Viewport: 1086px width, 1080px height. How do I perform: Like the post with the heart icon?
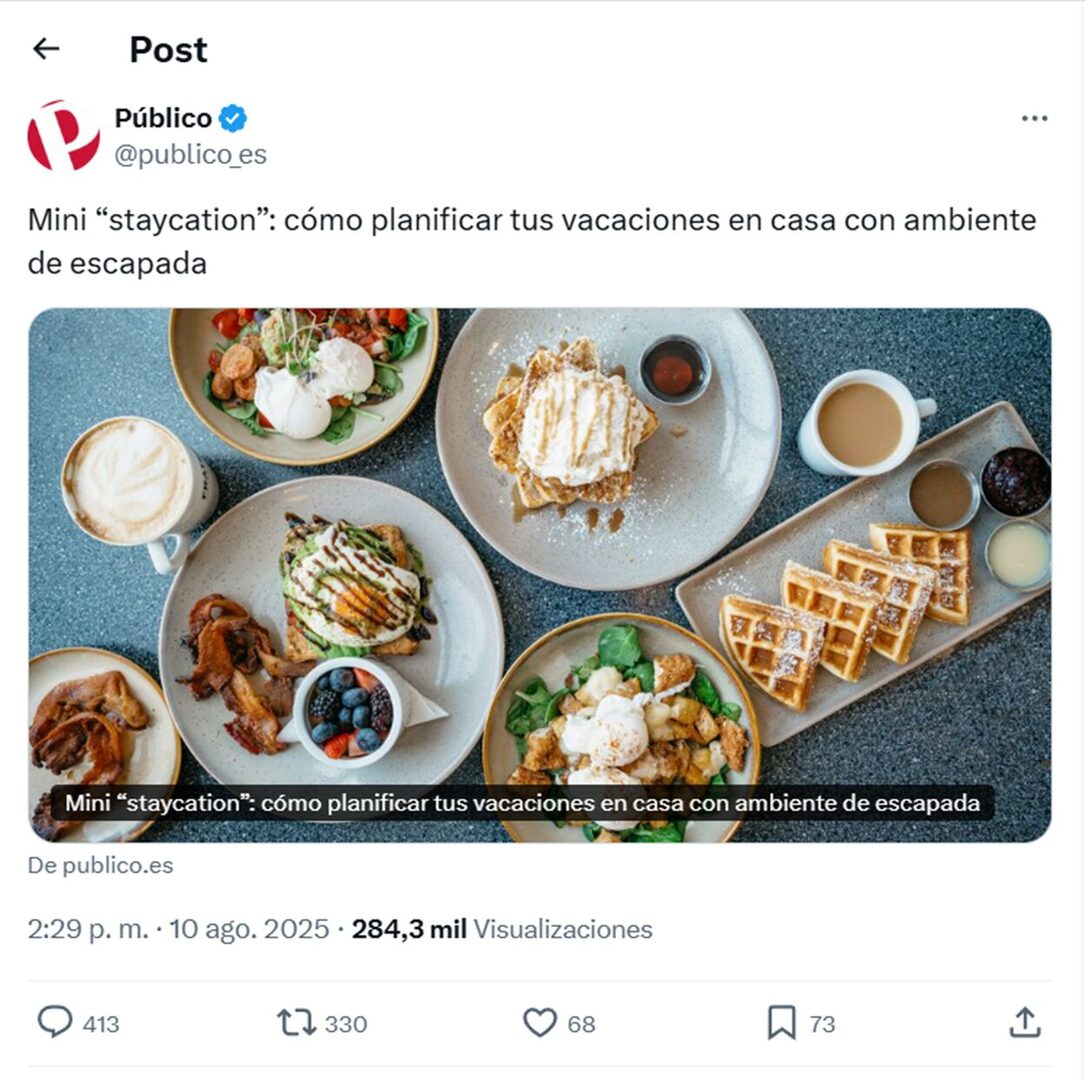[540, 1023]
